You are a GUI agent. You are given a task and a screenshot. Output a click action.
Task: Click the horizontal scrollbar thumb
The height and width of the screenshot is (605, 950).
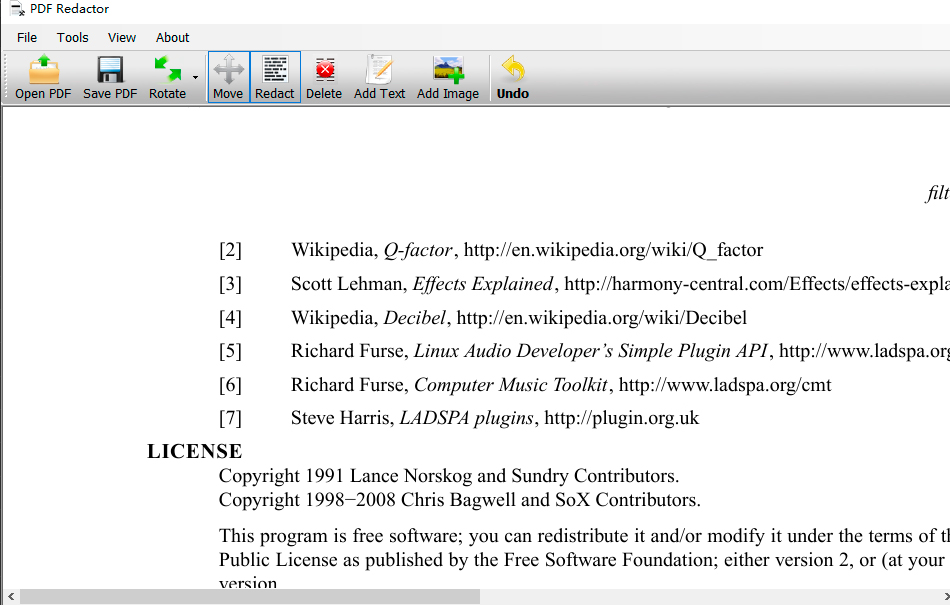(250, 597)
